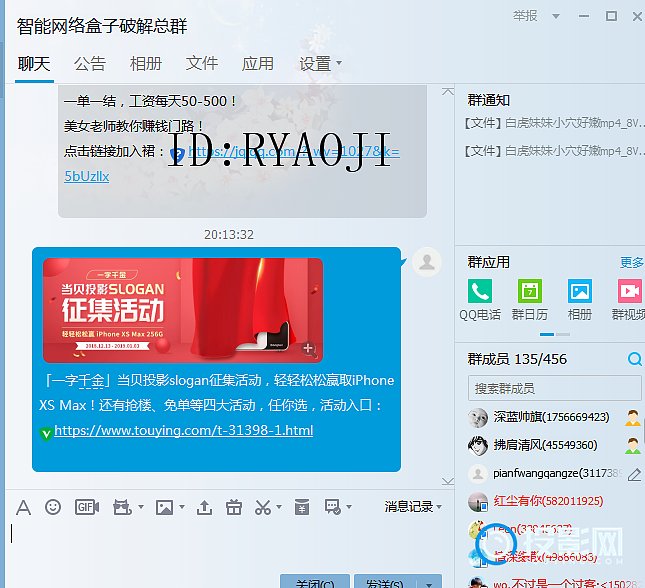
Task: Expand the picture insert options arrow
Action: 182,507
